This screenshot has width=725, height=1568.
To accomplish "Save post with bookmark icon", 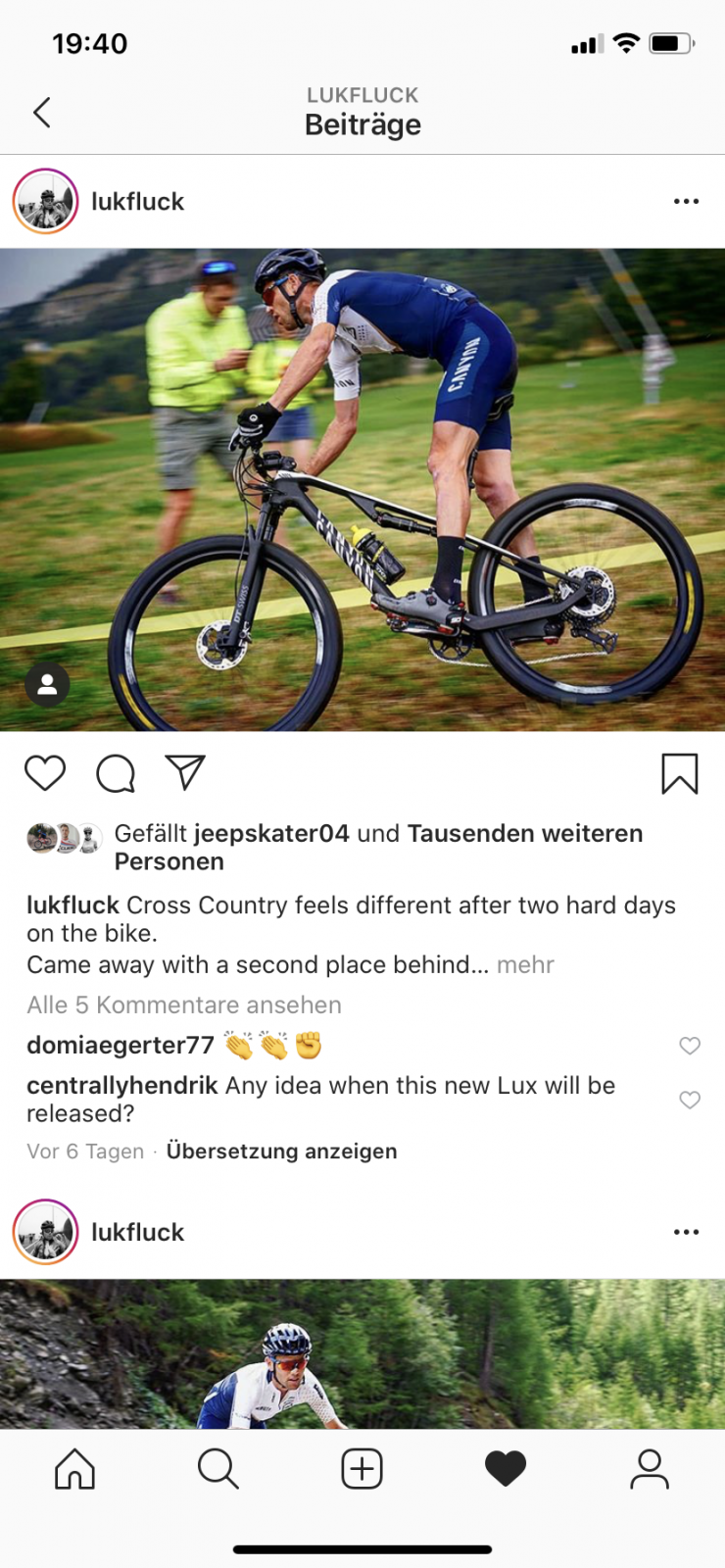I will 680,773.
